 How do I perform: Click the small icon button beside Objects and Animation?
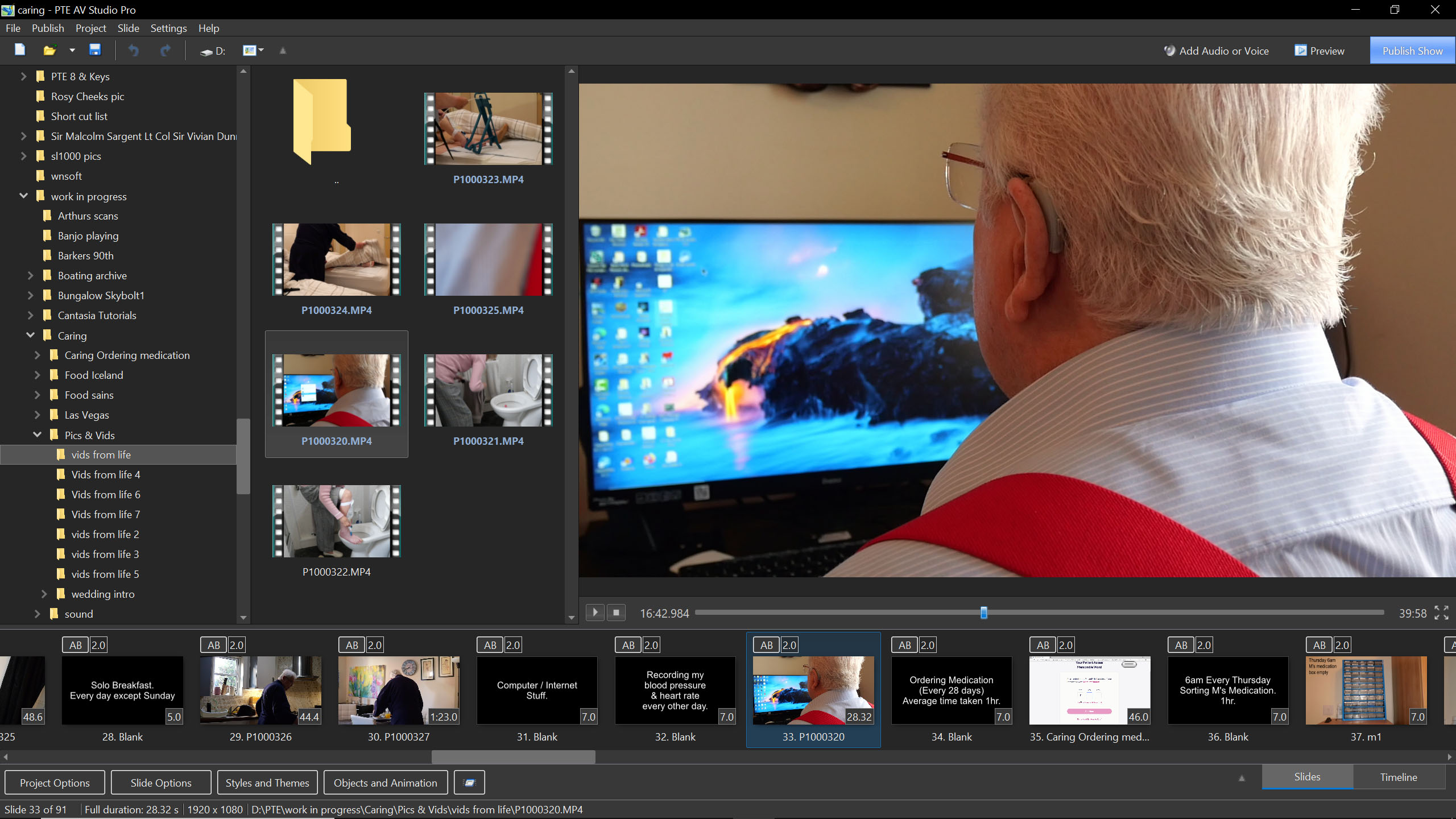pyautogui.click(x=469, y=783)
